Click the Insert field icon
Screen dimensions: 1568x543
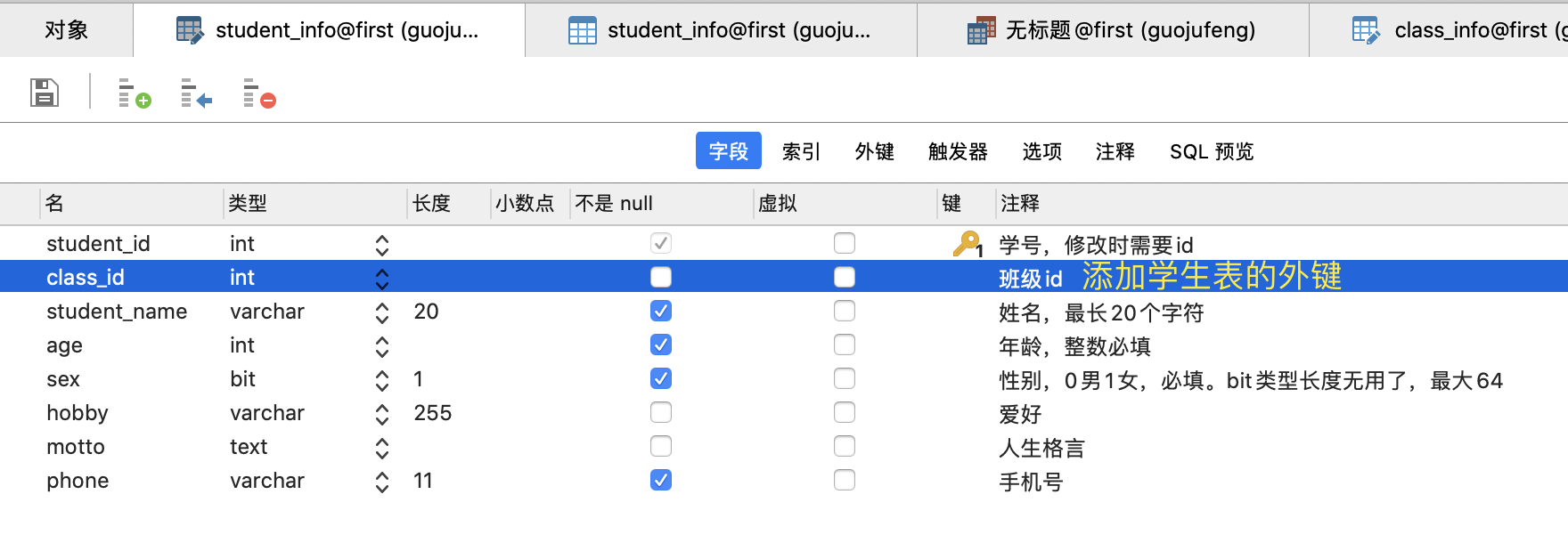click(196, 93)
